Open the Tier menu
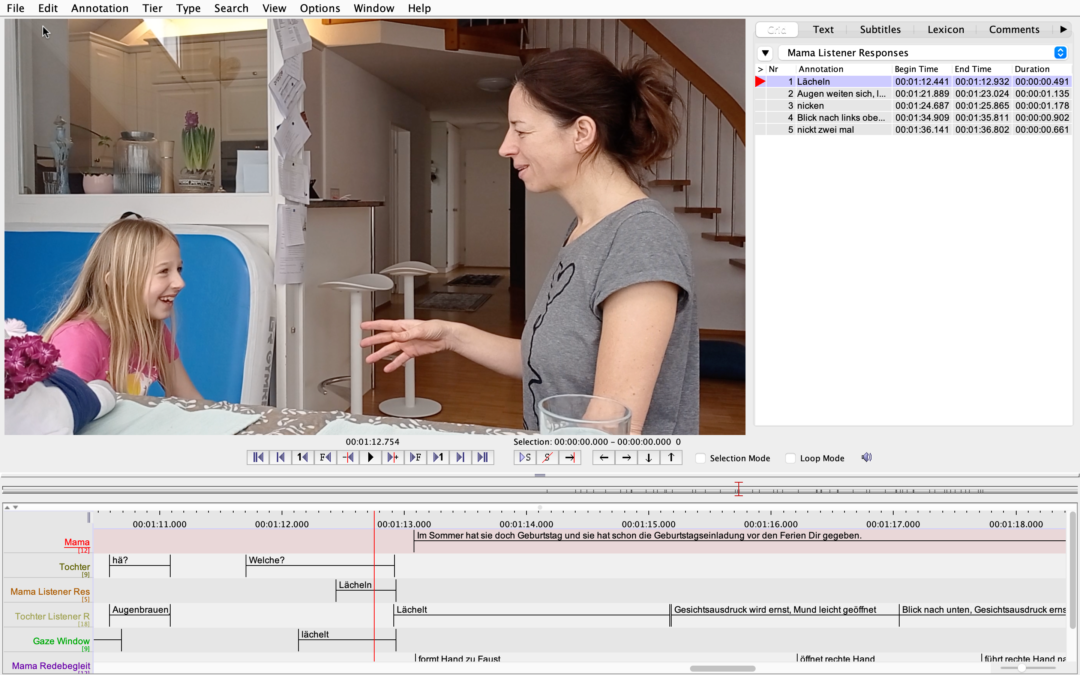The image size is (1080, 675). click(152, 8)
